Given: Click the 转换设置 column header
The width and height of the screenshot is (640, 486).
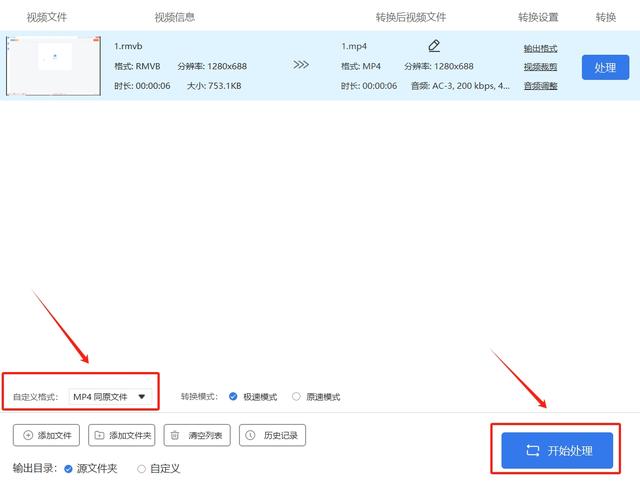Looking at the screenshot, I should 538,17.
